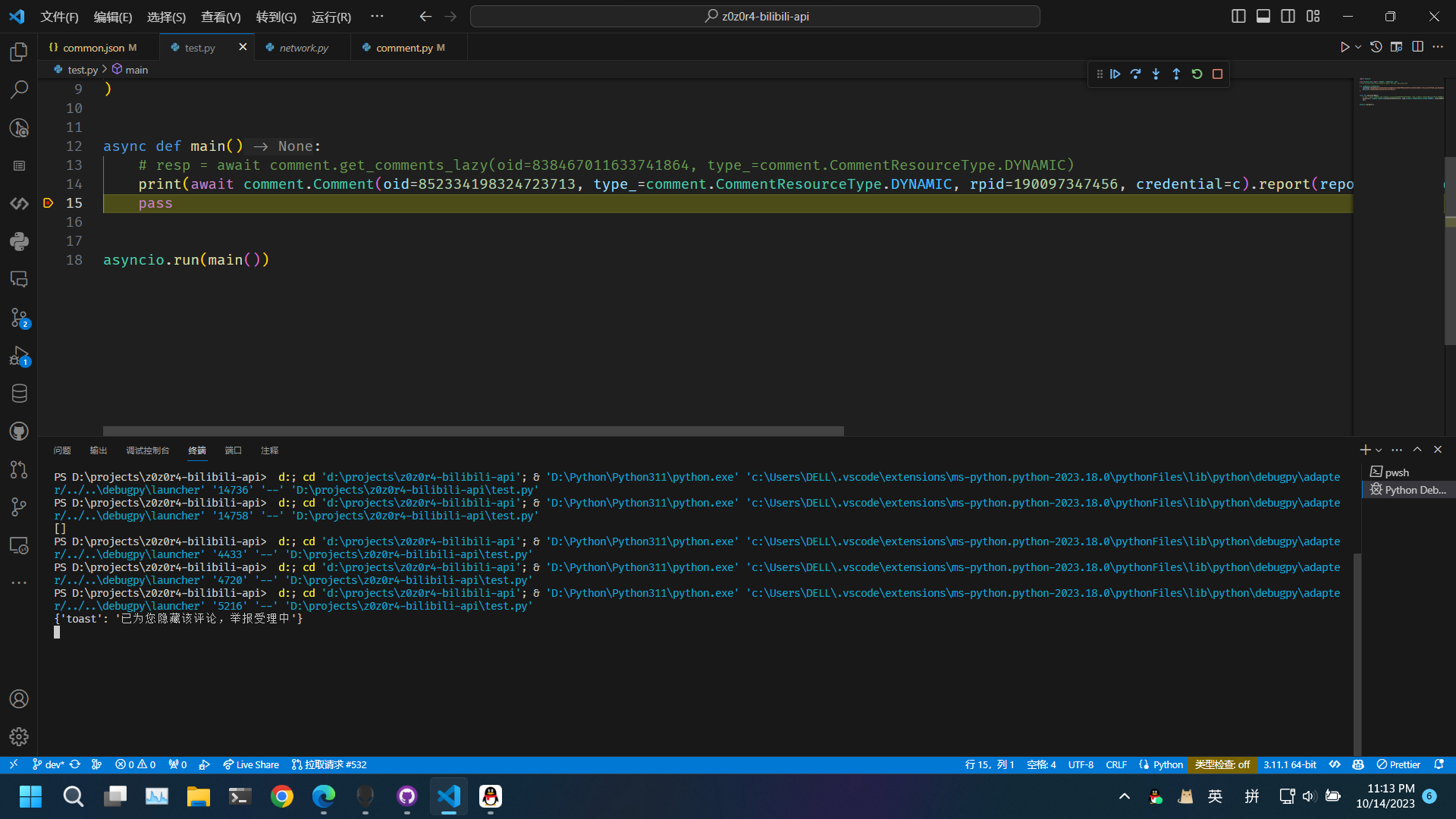Click the dev* git branch indicator
The width and height of the screenshot is (1456, 819).
click(x=48, y=764)
